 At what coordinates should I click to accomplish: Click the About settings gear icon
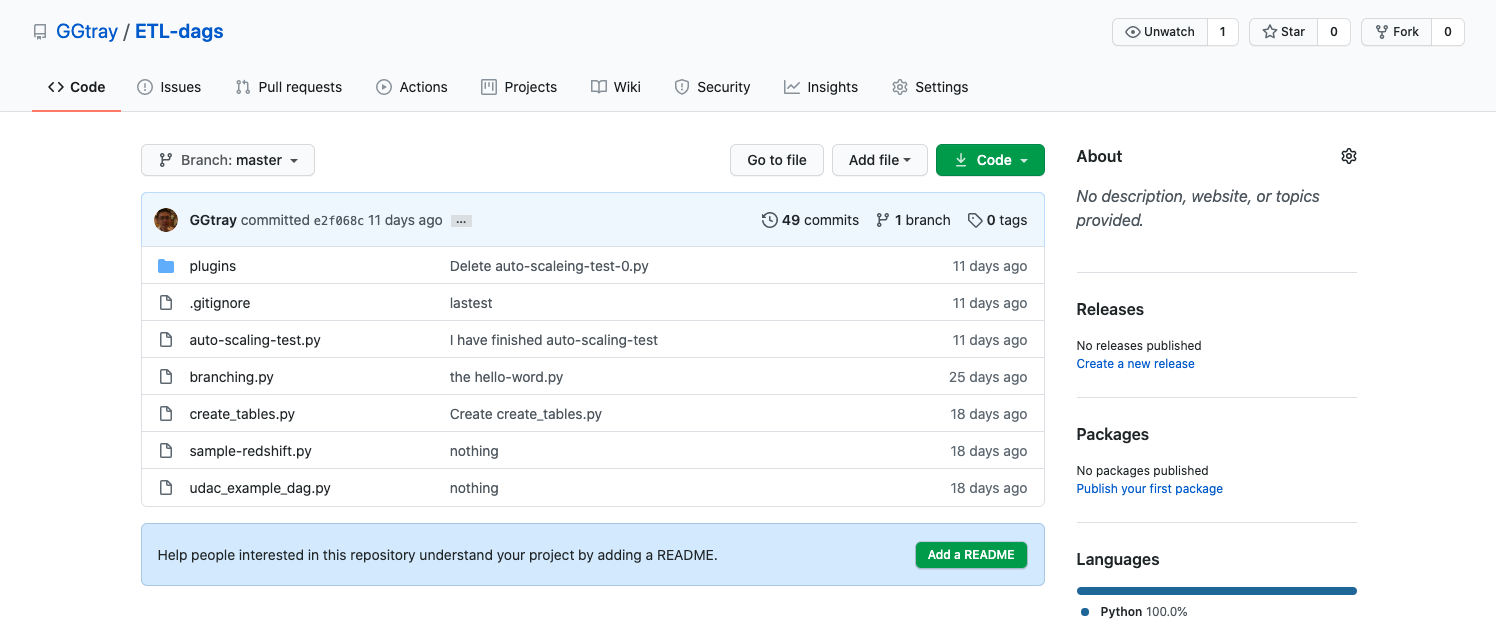point(1349,156)
